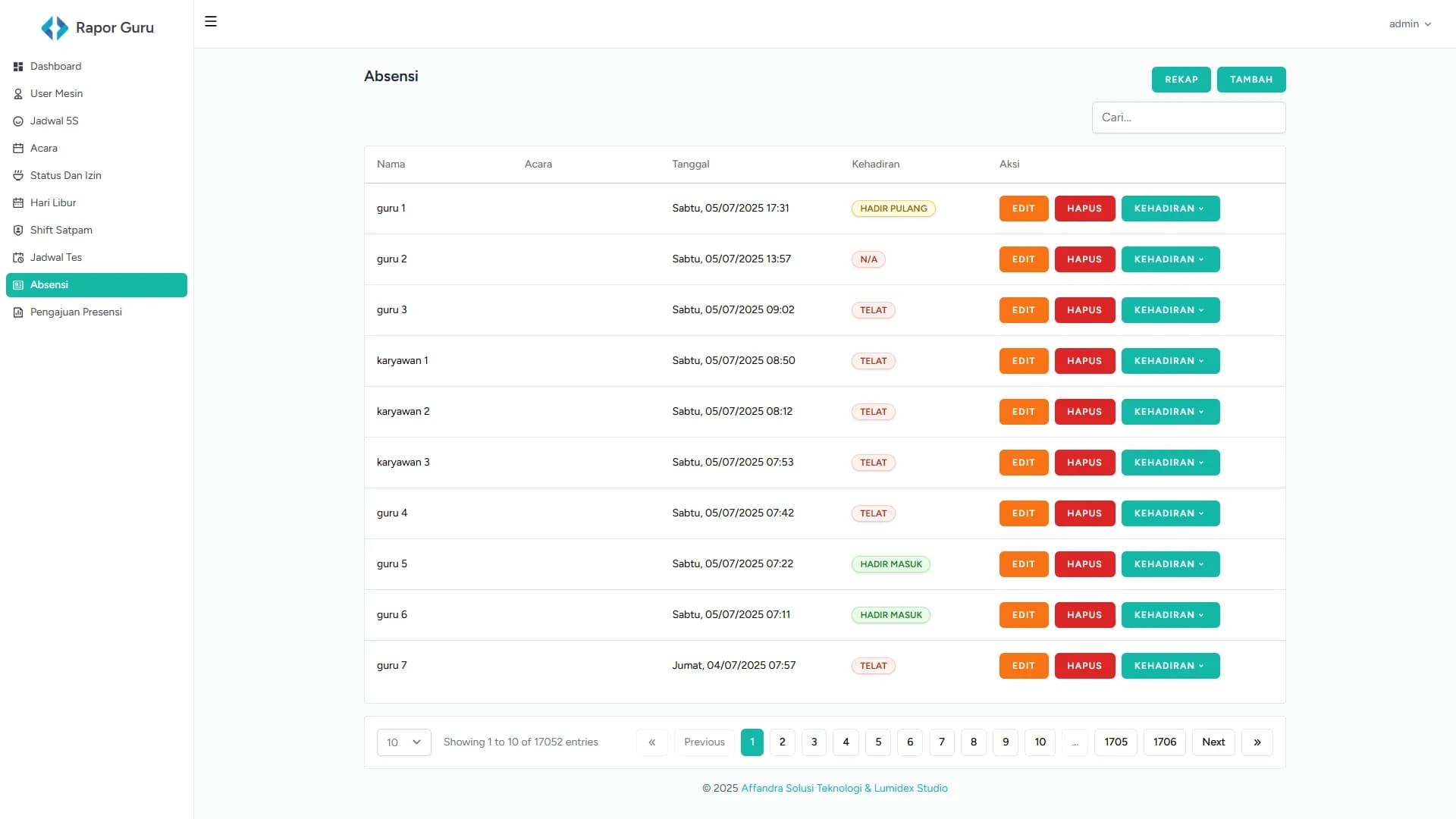The height and width of the screenshot is (819, 1456).
Task: Jump to last page double-arrow button
Action: tap(1257, 742)
